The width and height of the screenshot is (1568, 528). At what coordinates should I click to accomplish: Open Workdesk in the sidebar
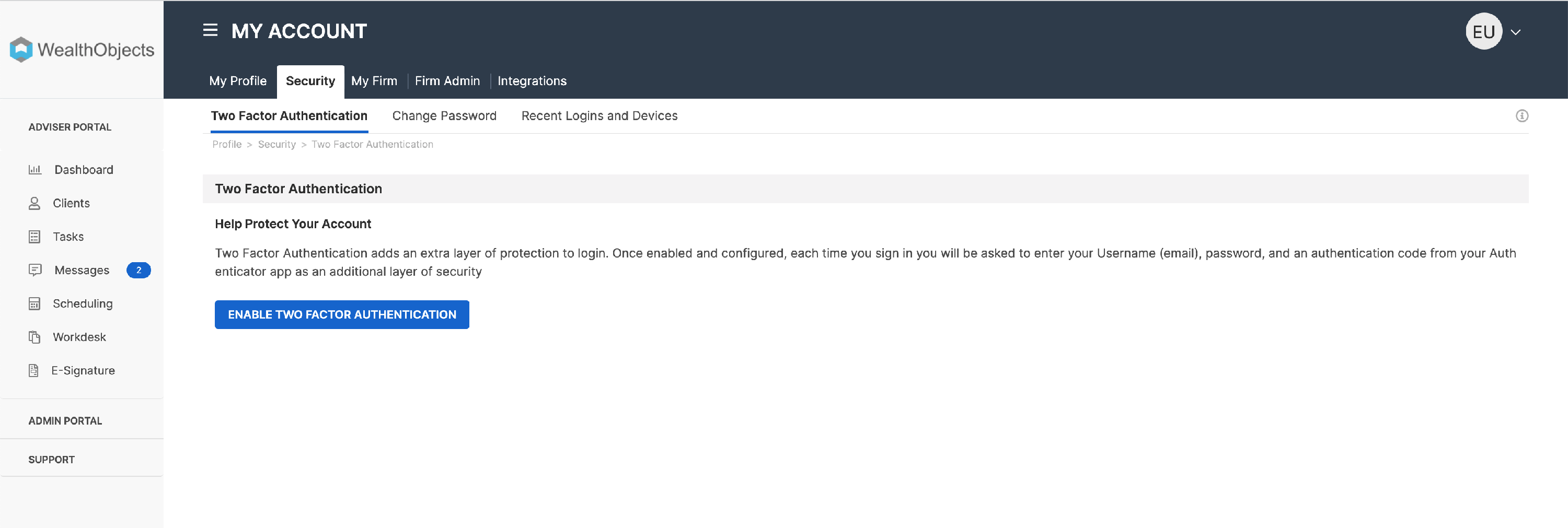79,337
